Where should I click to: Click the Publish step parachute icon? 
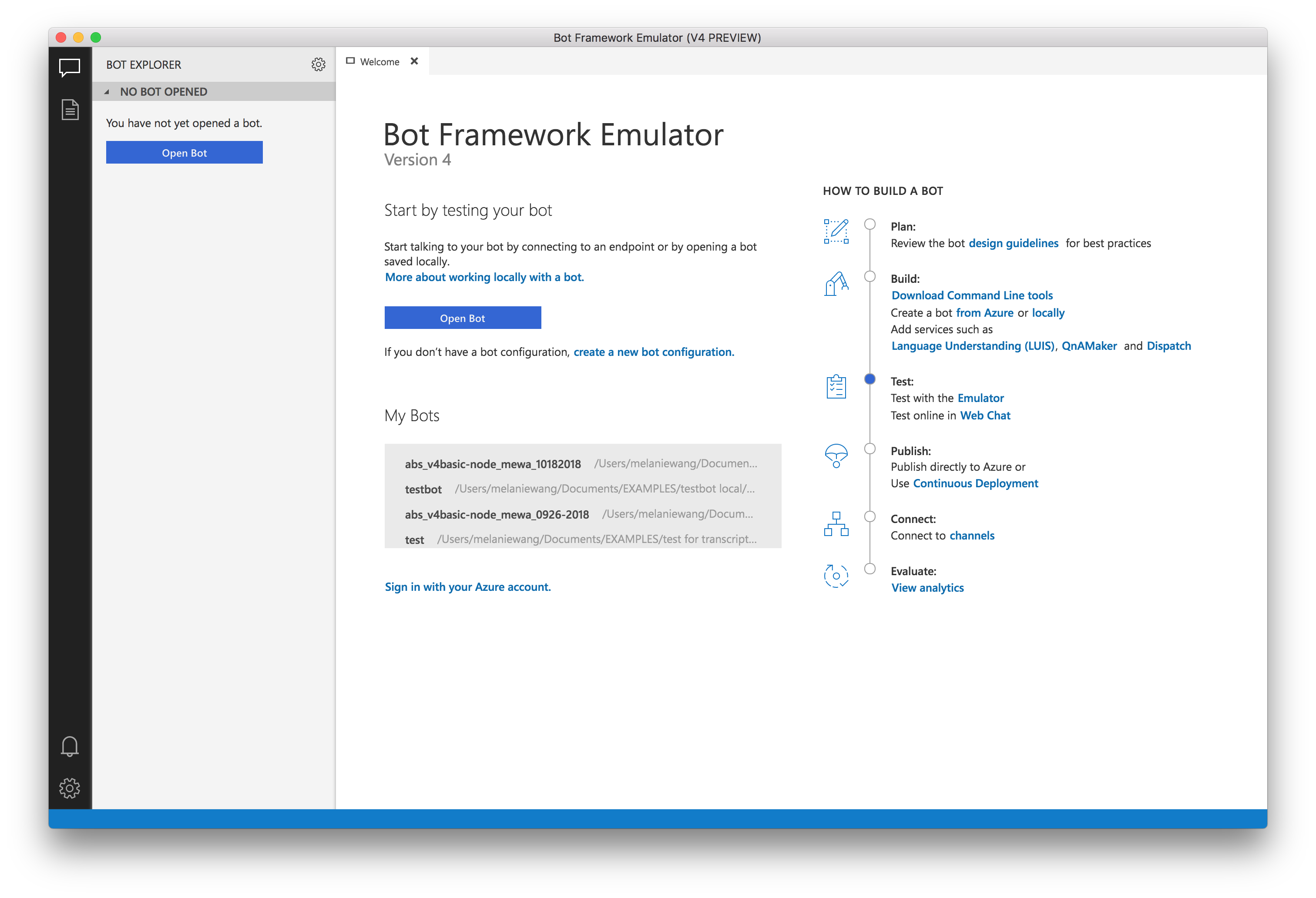(836, 455)
